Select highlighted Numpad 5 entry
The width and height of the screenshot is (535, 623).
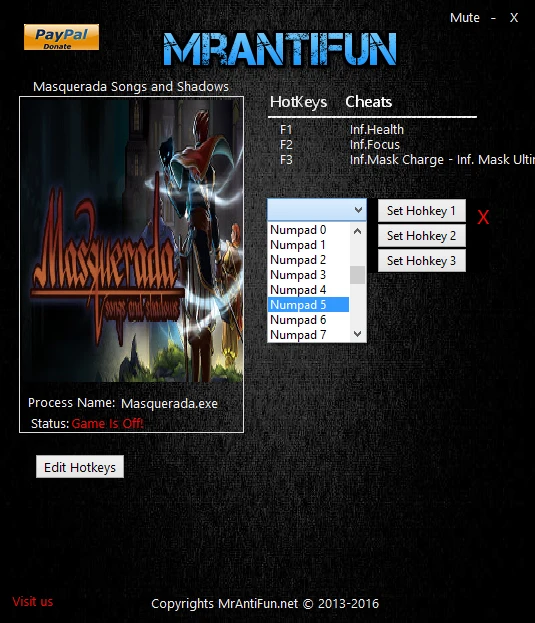tap(308, 305)
